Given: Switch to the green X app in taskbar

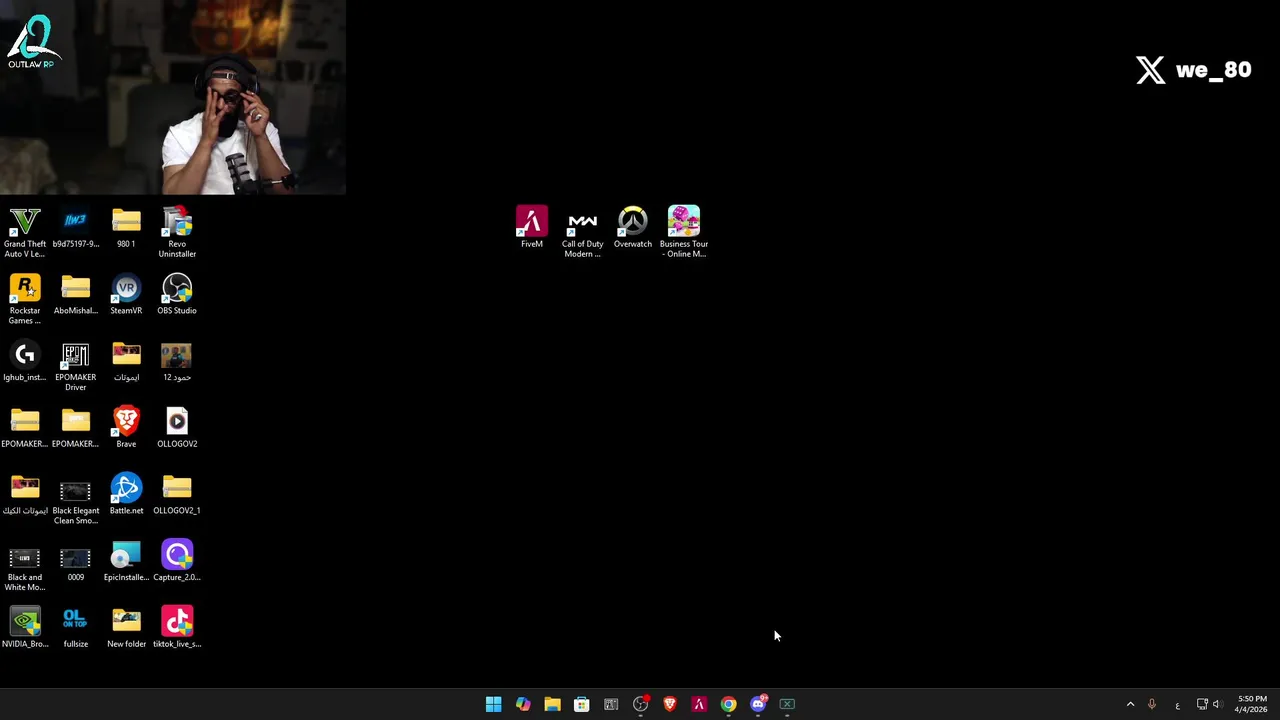Looking at the screenshot, I should click(787, 704).
